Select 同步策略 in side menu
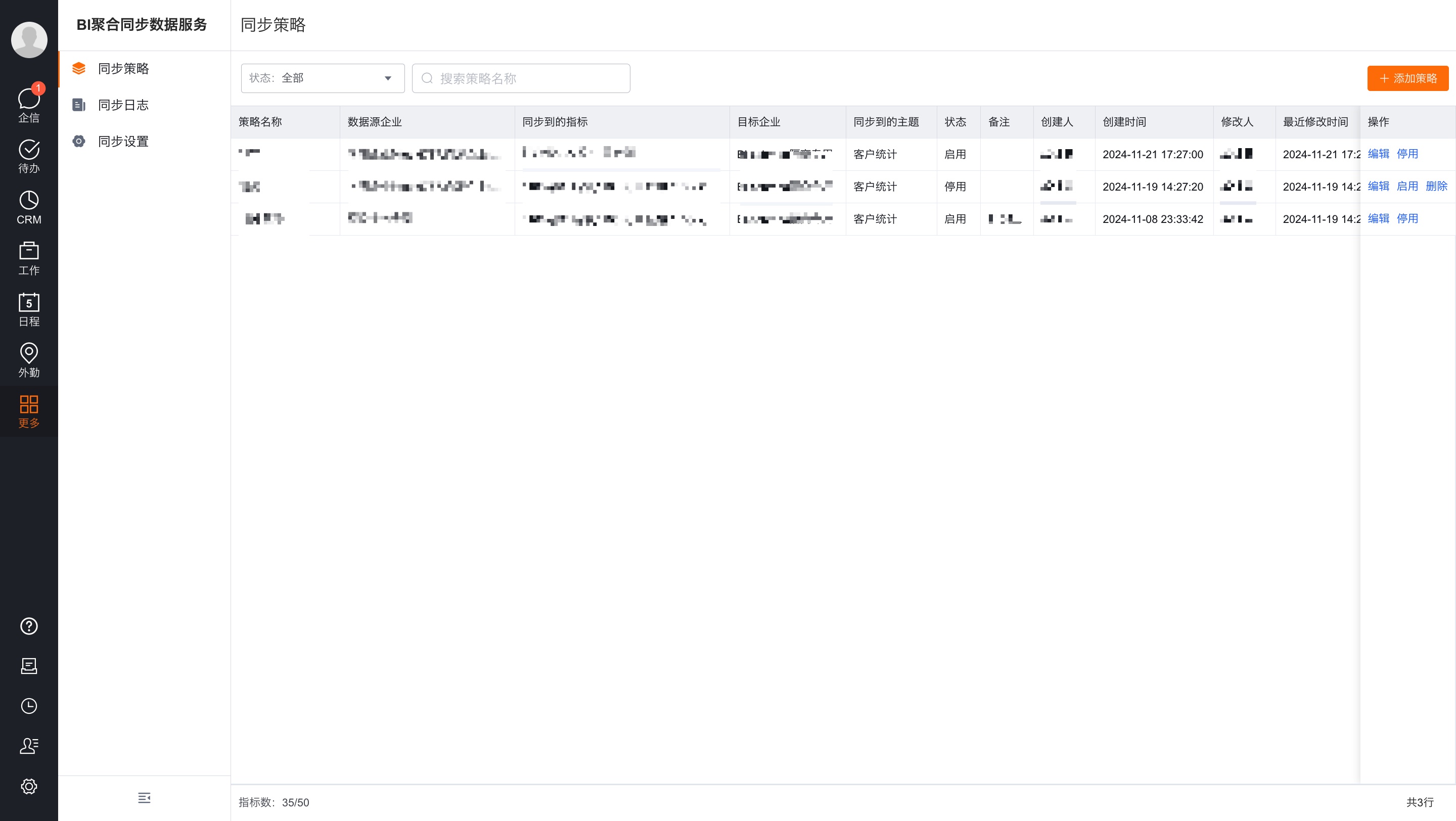This screenshot has height=821, width=1456. [123, 68]
